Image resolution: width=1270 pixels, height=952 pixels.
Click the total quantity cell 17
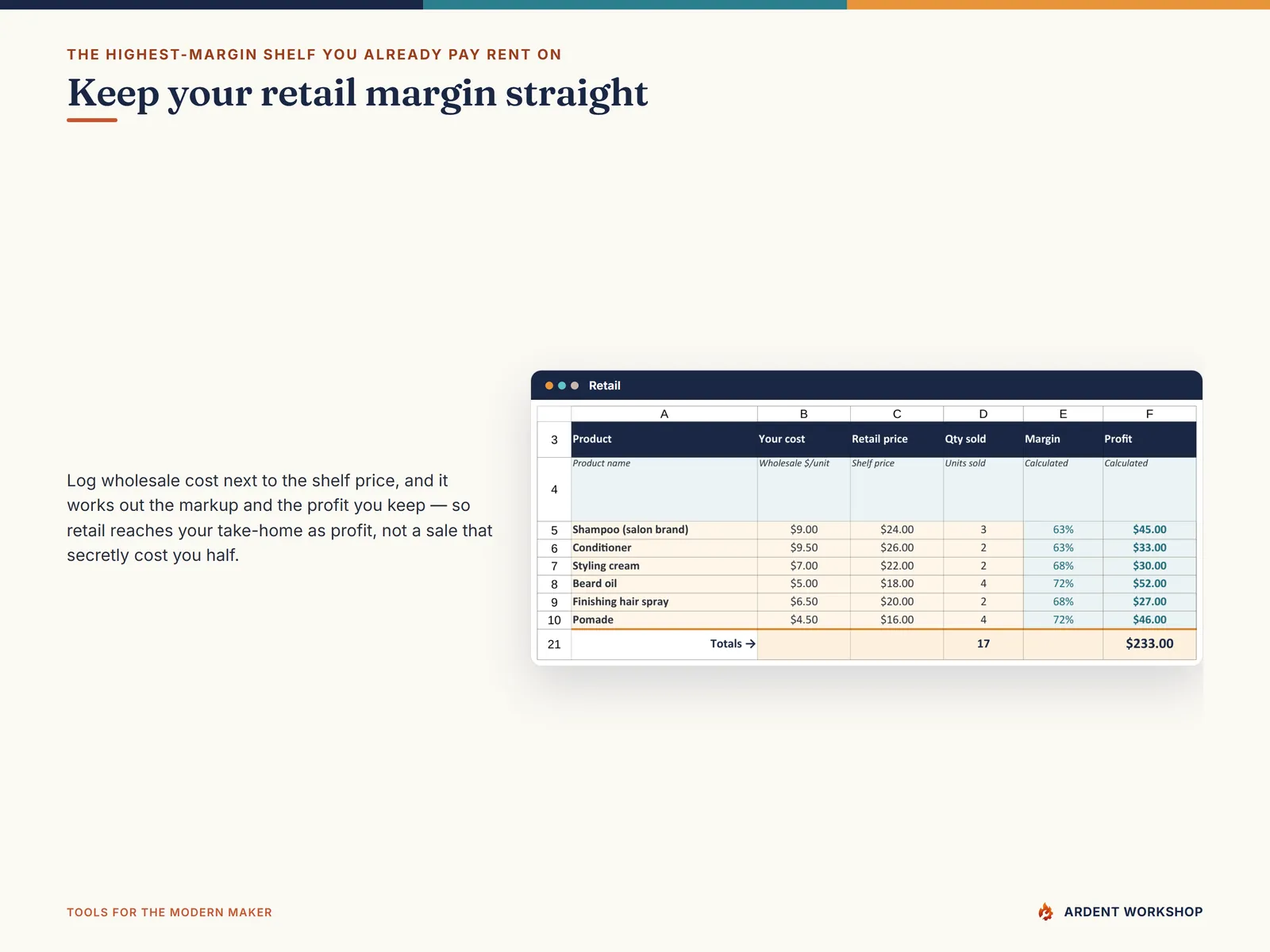pos(983,644)
